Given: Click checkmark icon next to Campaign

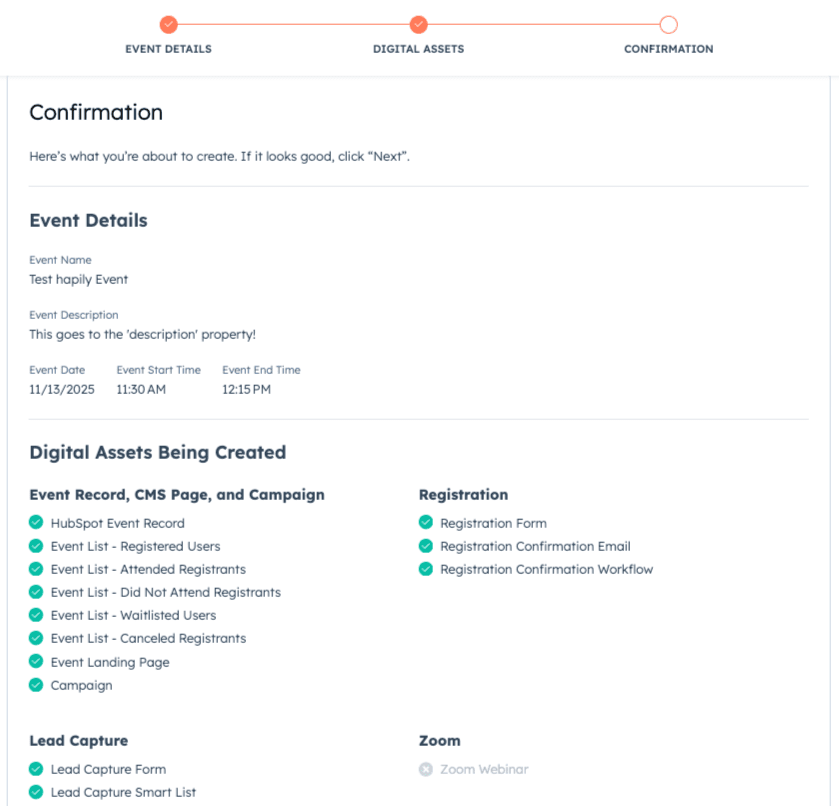Looking at the screenshot, I should (36, 685).
